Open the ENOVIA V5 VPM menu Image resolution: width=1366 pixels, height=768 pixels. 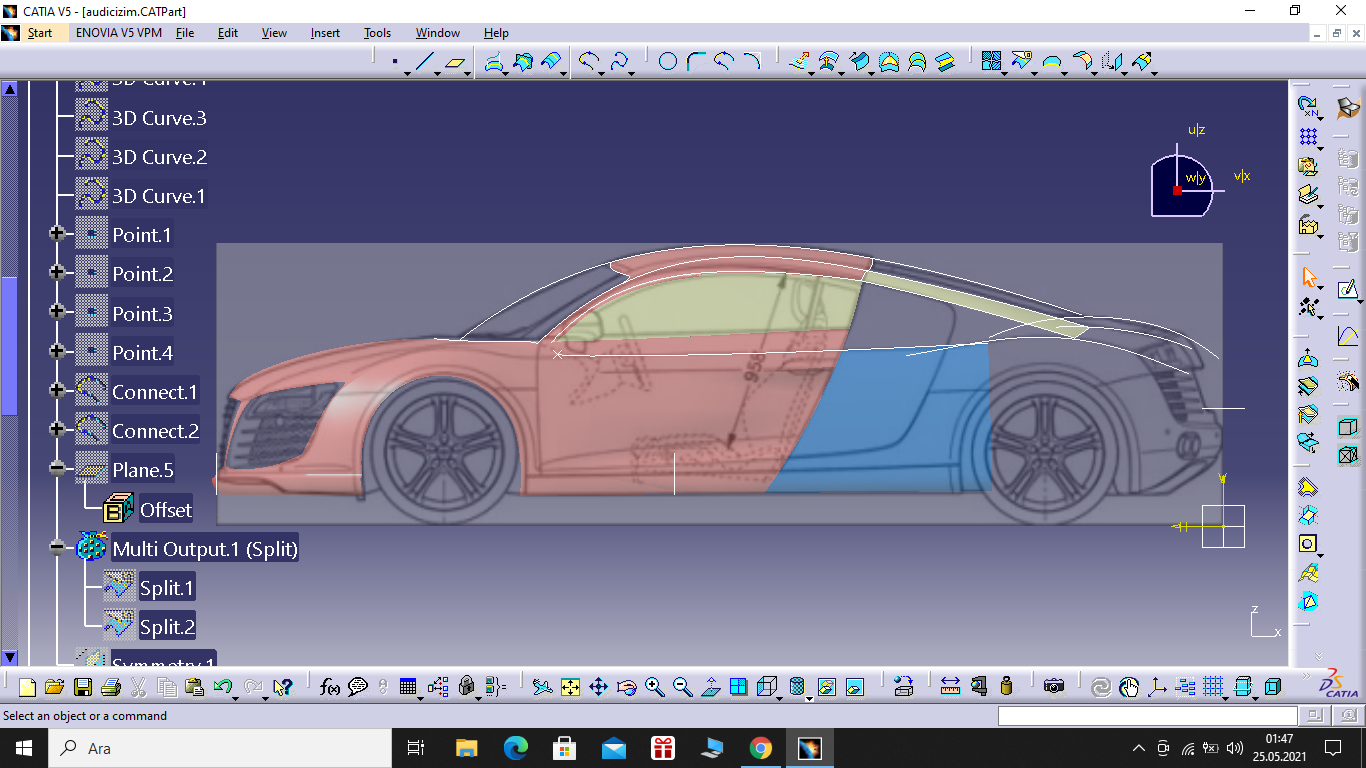pyautogui.click(x=118, y=33)
